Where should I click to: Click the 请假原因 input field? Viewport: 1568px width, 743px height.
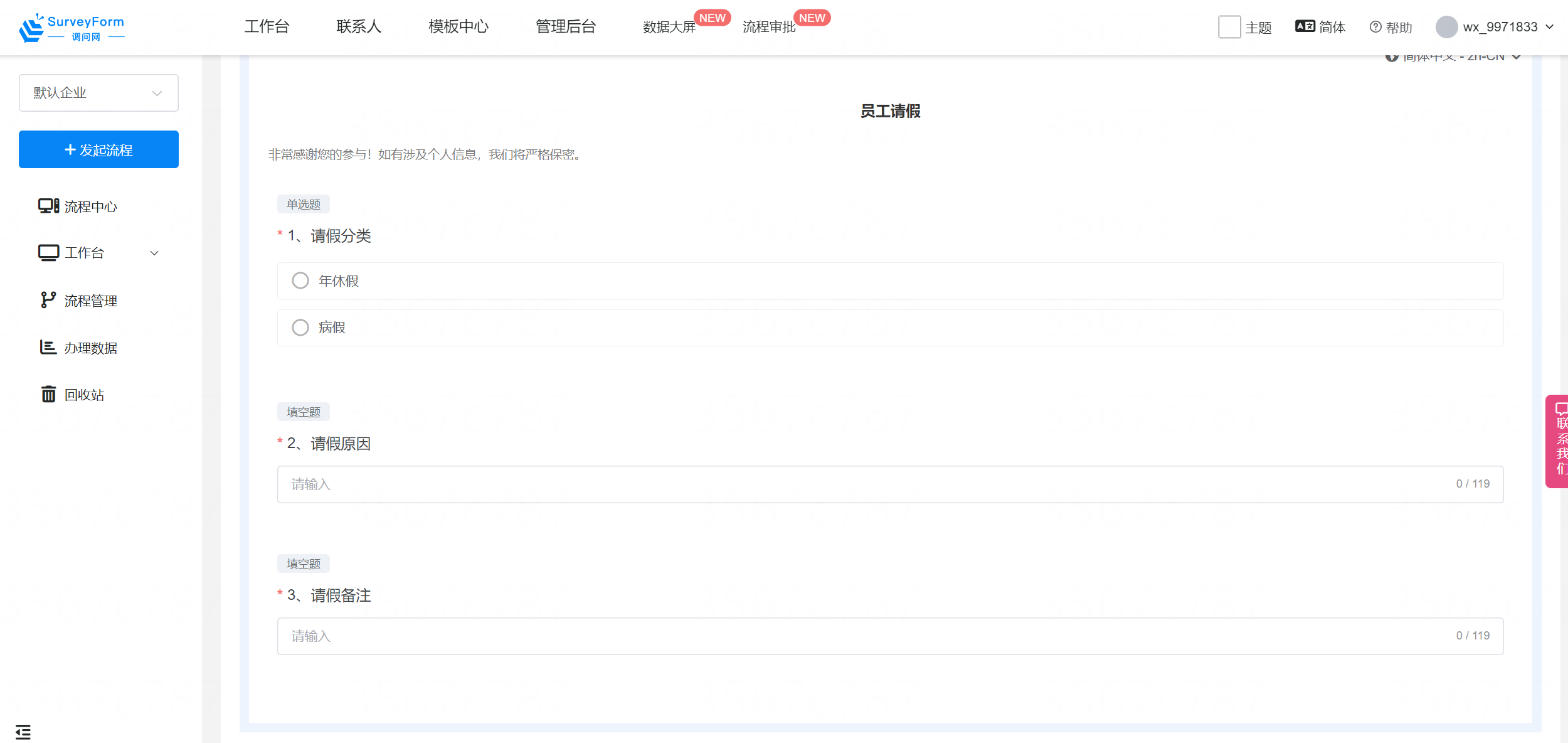[866, 484]
